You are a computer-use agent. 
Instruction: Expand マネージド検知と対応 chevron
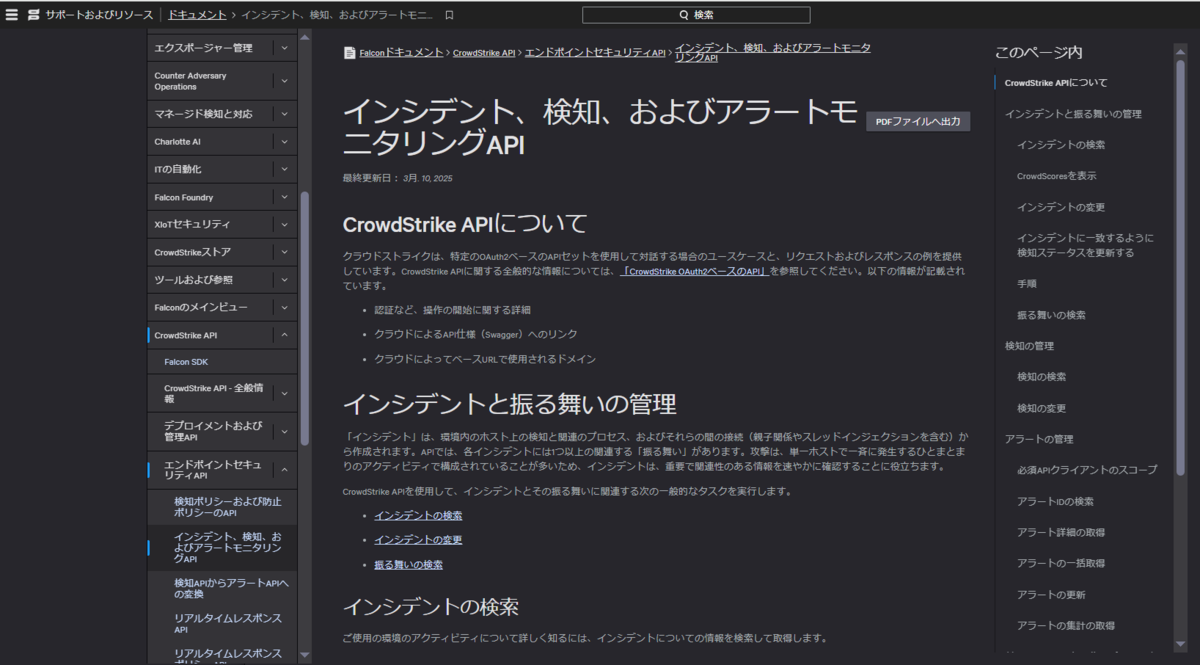click(x=284, y=114)
